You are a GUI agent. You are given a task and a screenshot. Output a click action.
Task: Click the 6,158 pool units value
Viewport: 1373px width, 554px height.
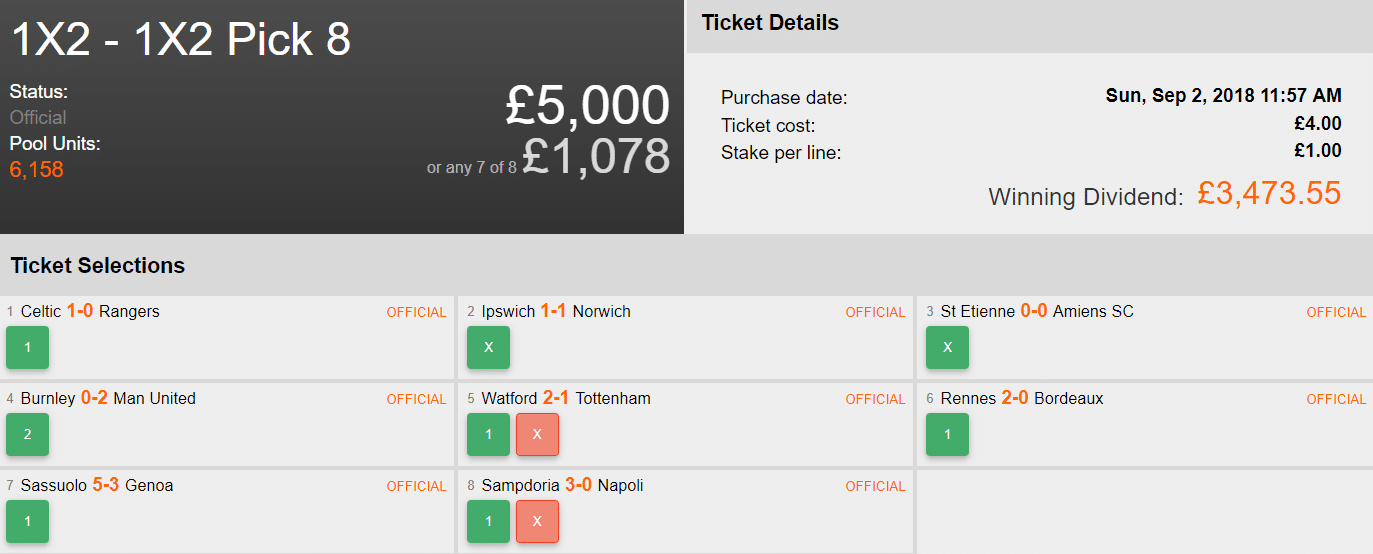(x=37, y=170)
